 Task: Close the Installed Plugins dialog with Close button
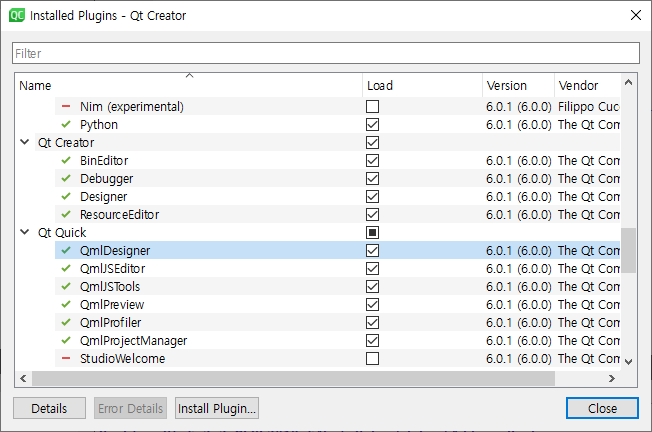click(x=602, y=408)
